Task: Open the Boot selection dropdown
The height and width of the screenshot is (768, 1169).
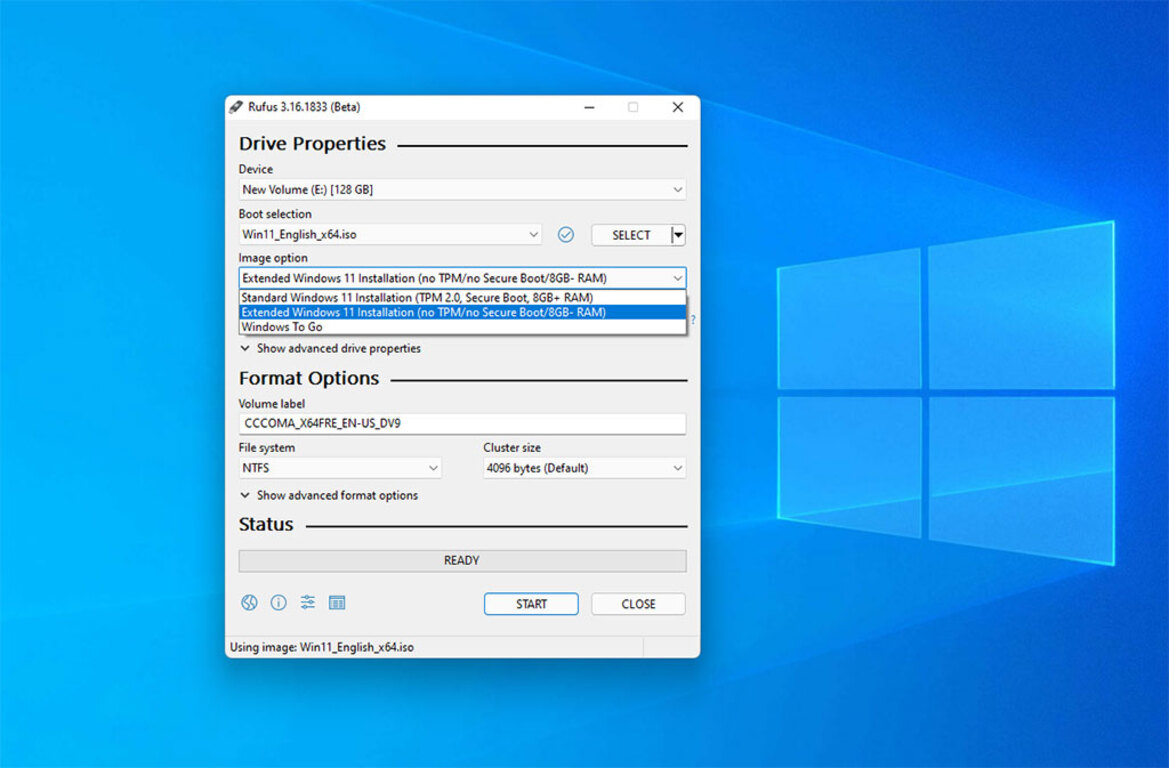Action: [x=390, y=235]
